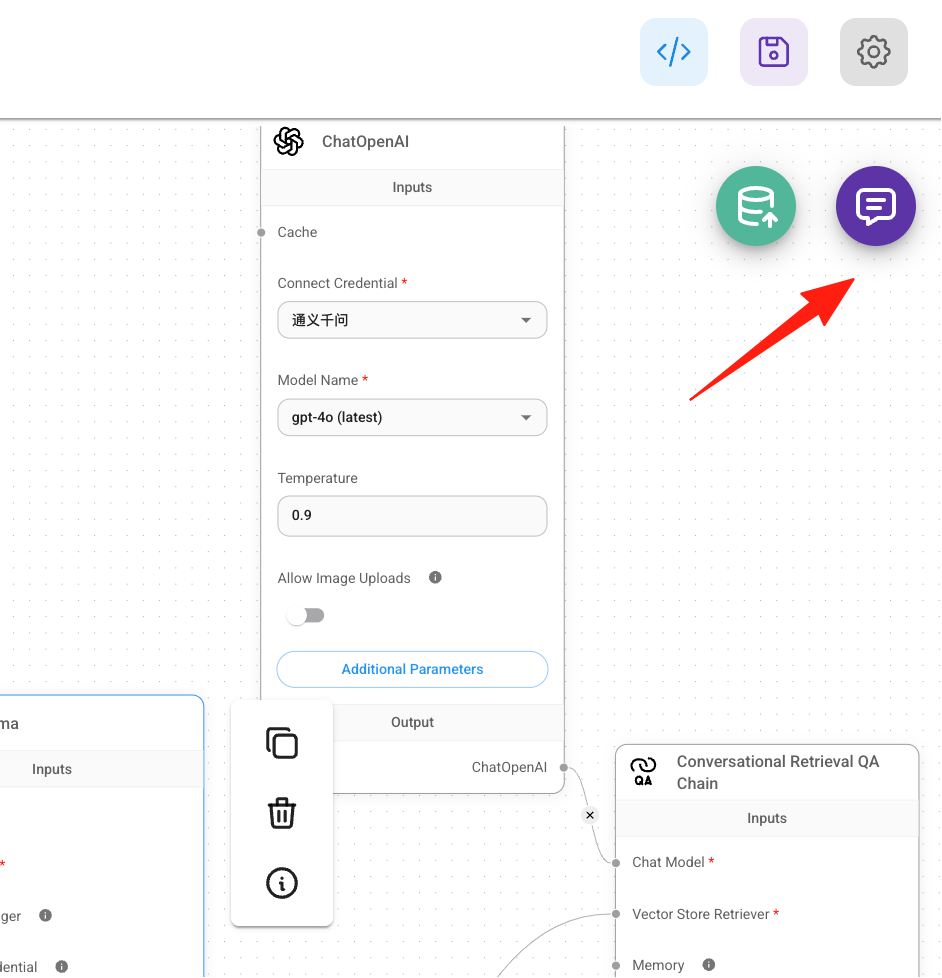This screenshot has height=978, width=942.
Task: Click the info icon beside Allow Image Uploads
Action: click(x=435, y=578)
